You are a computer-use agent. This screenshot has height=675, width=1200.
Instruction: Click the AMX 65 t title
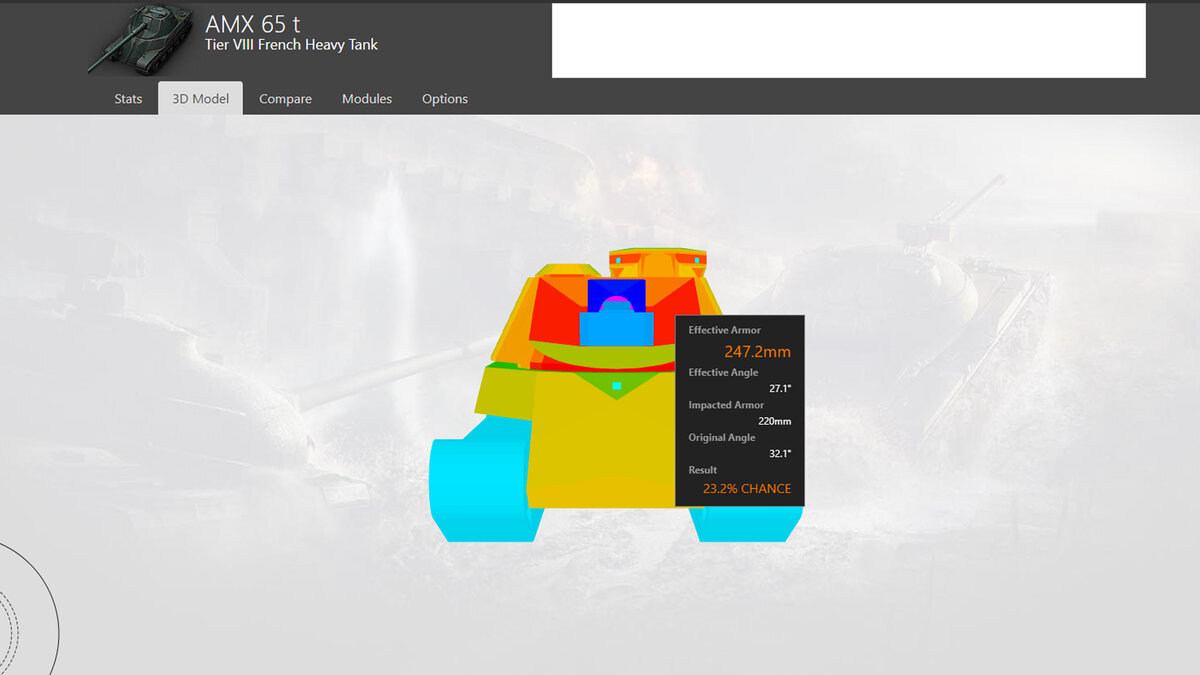[x=253, y=24]
